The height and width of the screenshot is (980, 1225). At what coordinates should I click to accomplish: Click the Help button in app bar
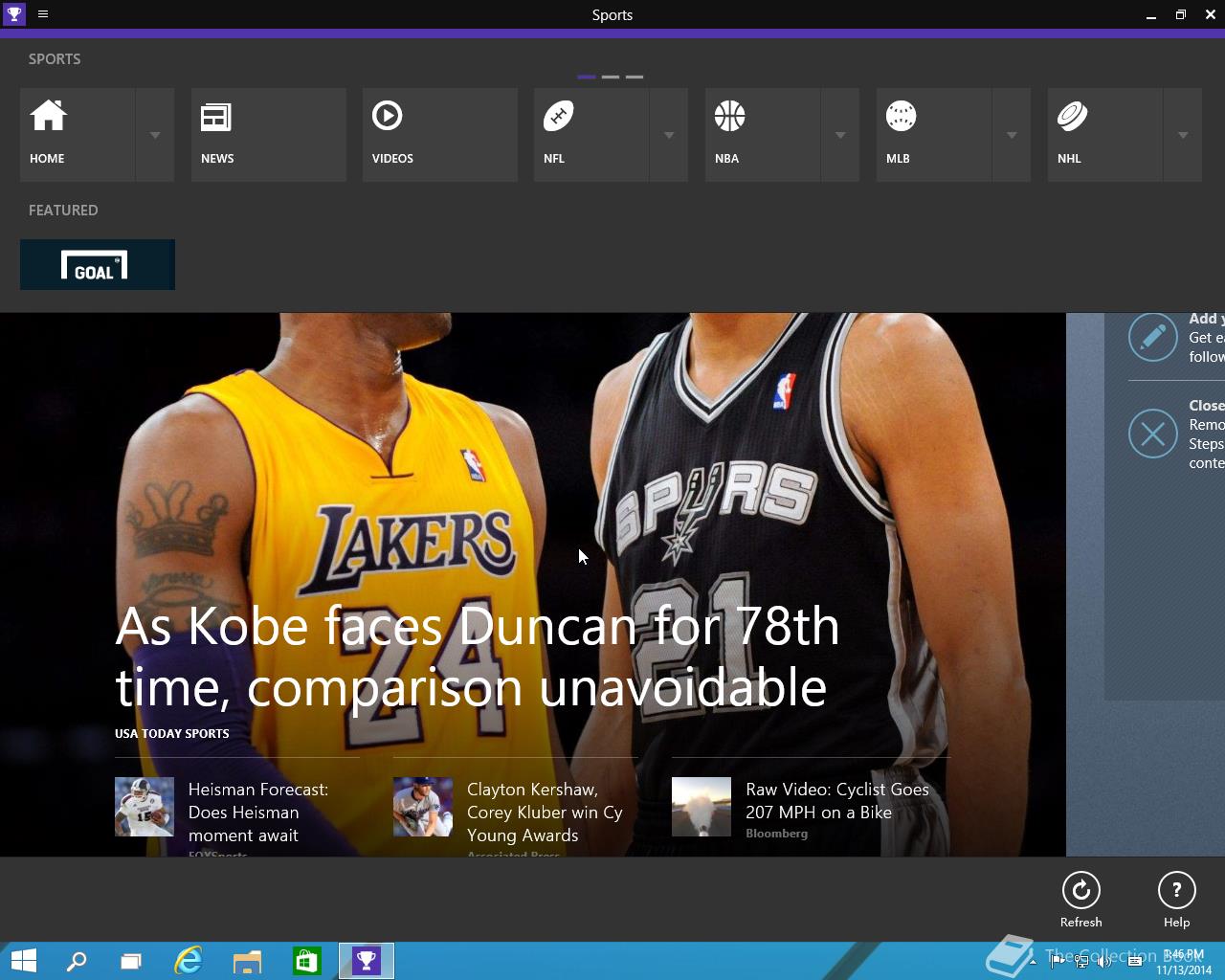[1177, 900]
